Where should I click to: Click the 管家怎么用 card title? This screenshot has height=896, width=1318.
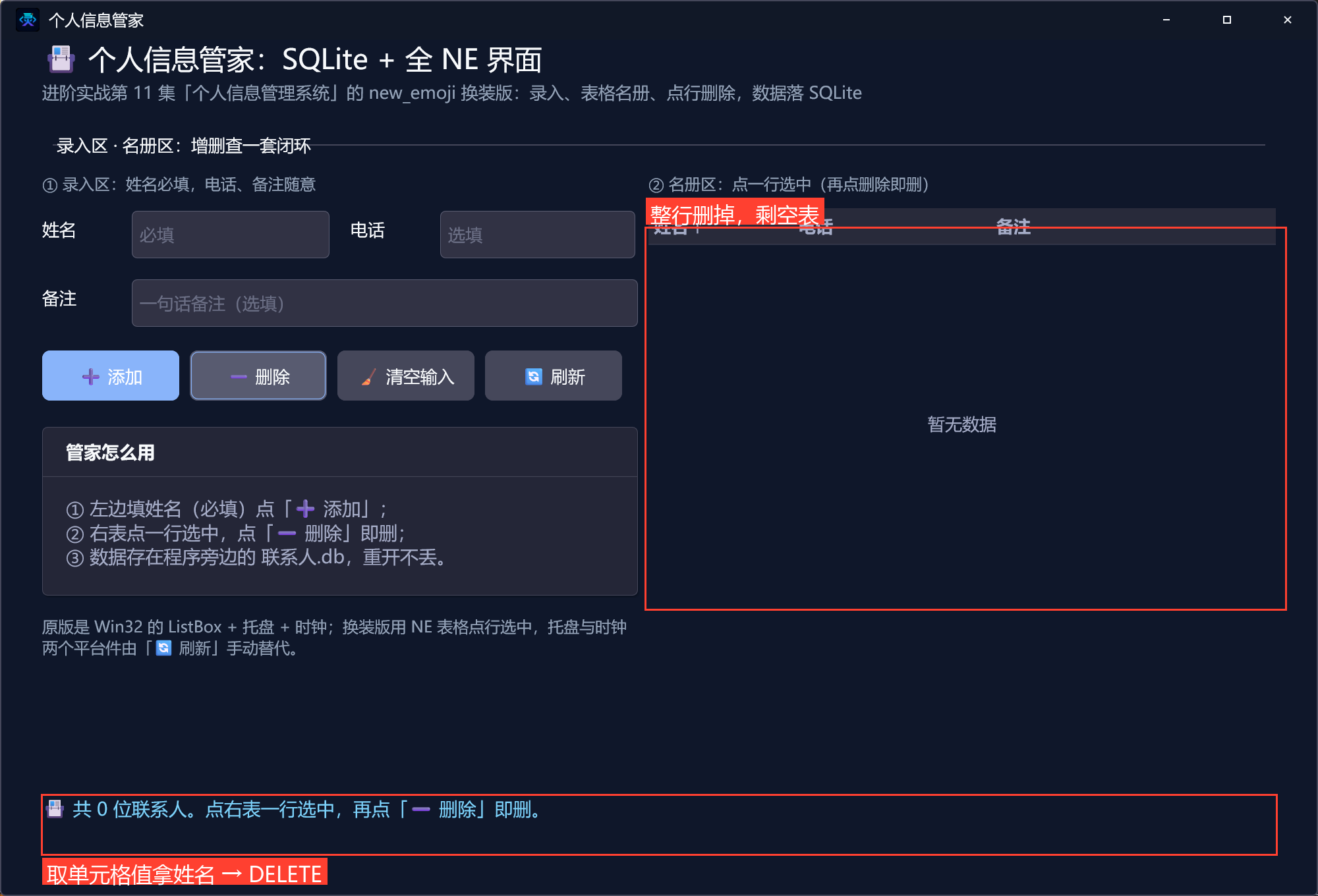(110, 453)
